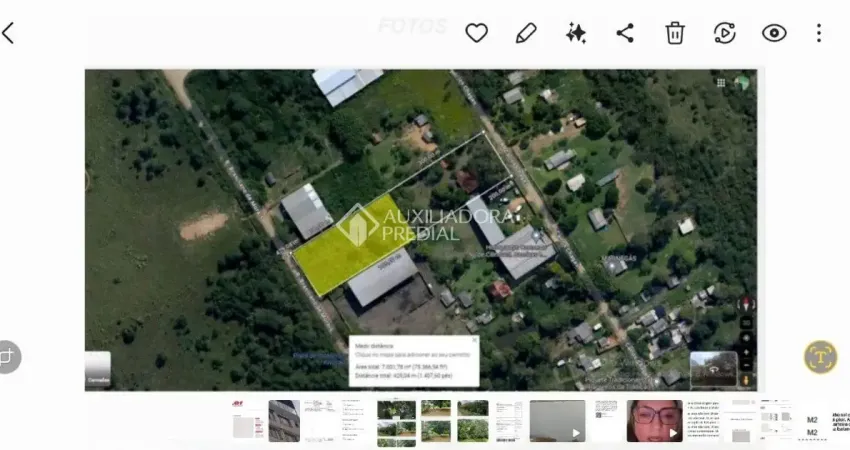Select the gray video thumbnail with play icon
Screen dimensions: 850x450
point(557,421)
